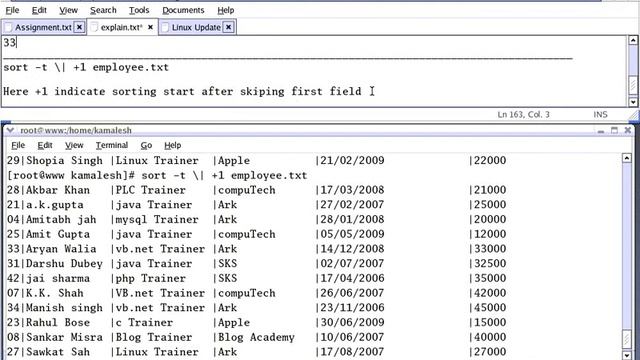Open the editor's Edit menu
This screenshot has height=360, width=640.
[x=39, y=10]
